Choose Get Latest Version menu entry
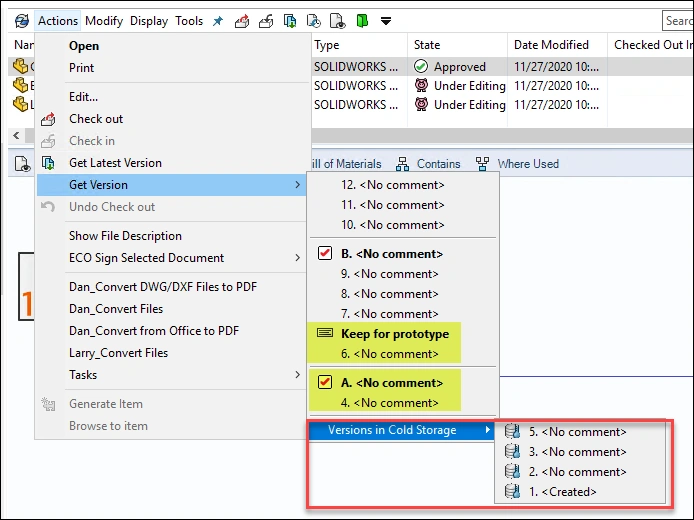This screenshot has width=694, height=520. pyautogui.click(x=115, y=163)
